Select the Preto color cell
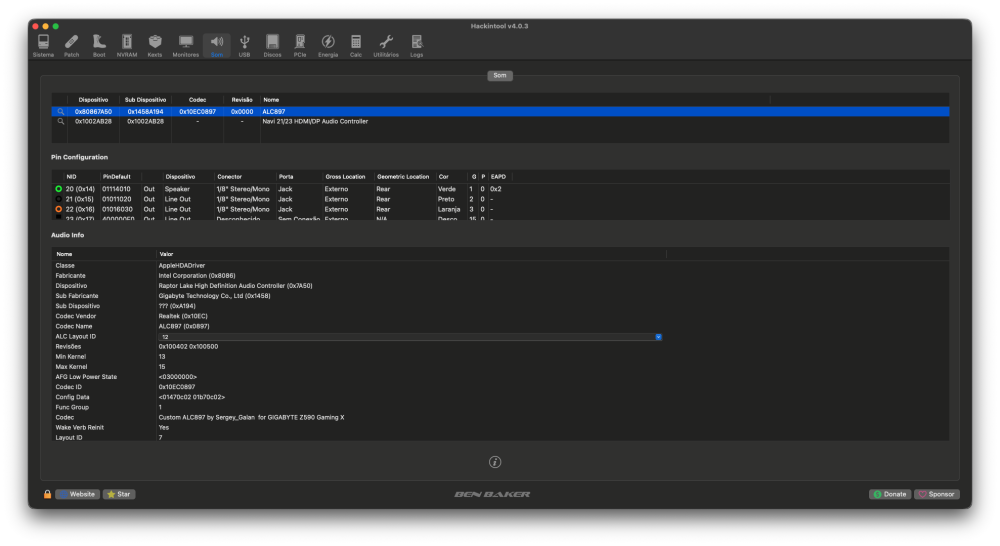This screenshot has width=1000, height=546. (446, 199)
